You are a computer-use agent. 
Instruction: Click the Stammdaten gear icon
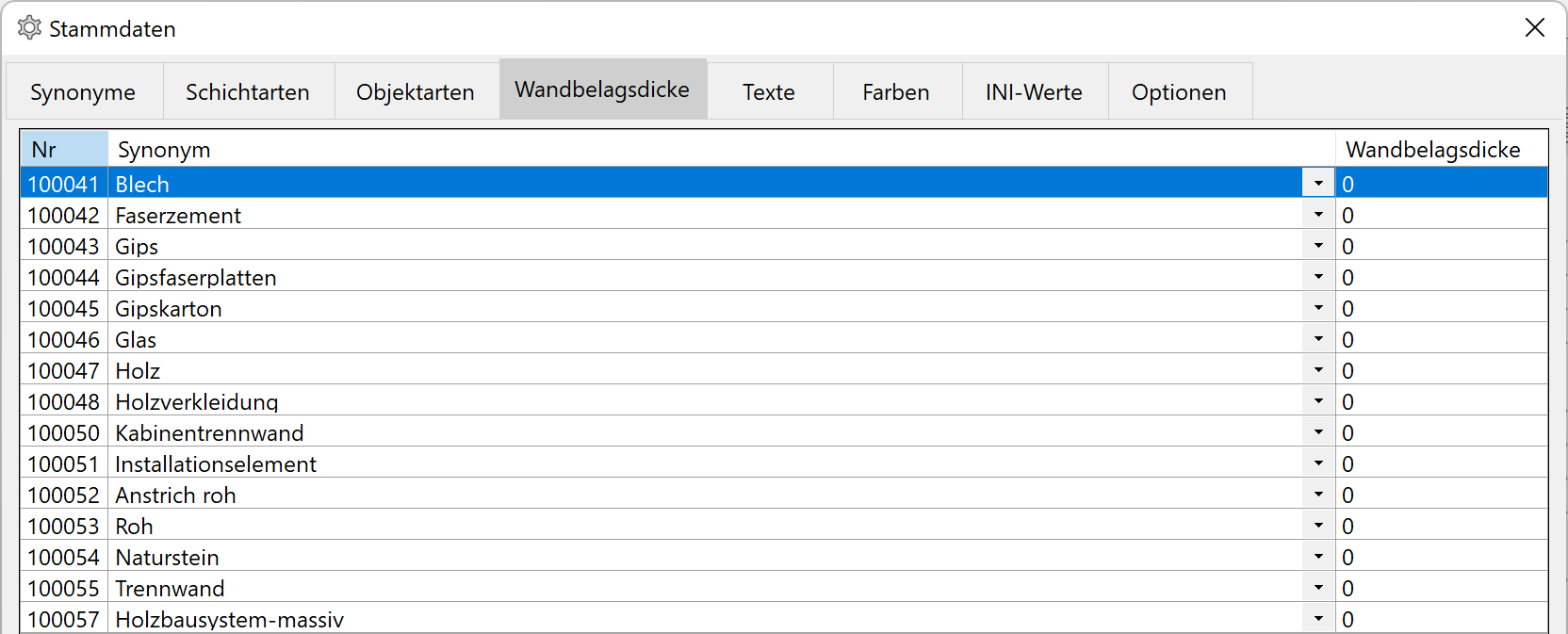(29, 28)
